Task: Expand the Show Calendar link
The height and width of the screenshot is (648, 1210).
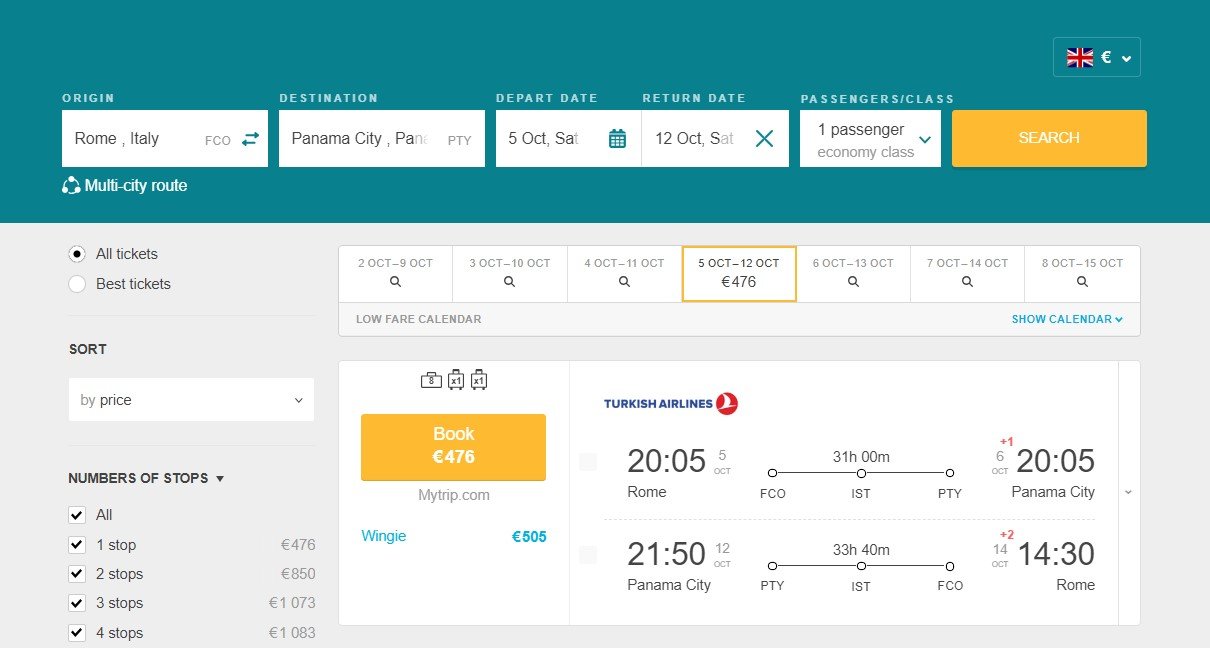Action: (x=1067, y=319)
